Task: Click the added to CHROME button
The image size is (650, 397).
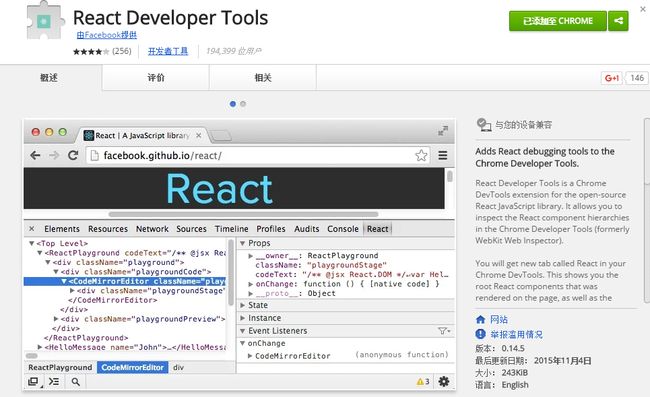Action: coord(558,21)
